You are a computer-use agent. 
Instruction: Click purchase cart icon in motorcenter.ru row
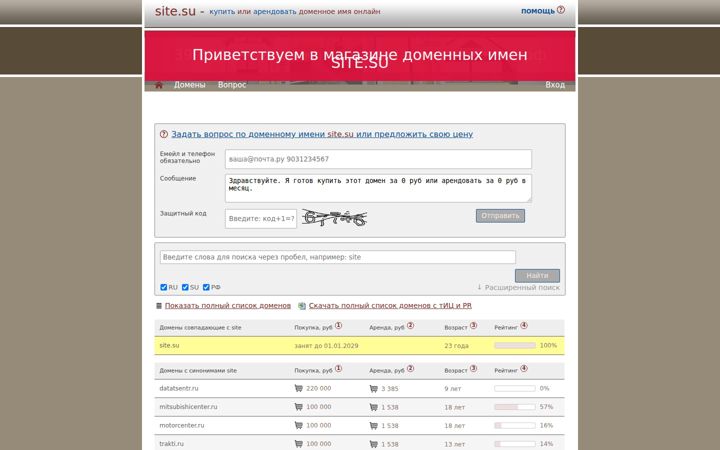click(x=298, y=425)
